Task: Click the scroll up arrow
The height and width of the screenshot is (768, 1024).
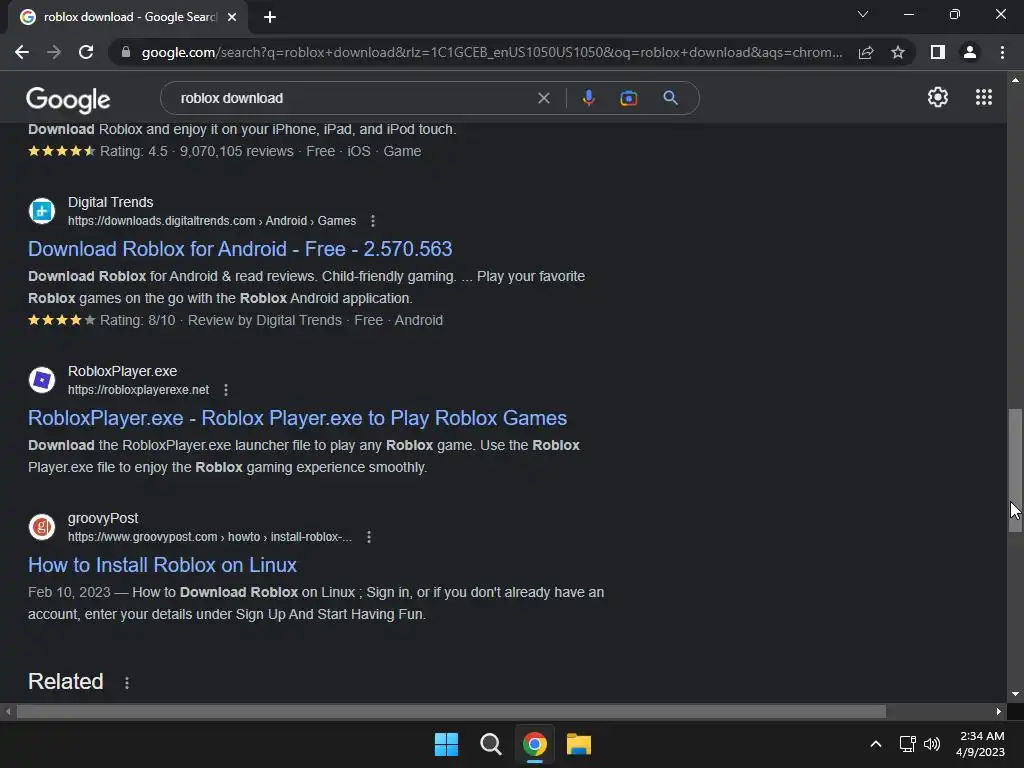Action: pos(1015,80)
